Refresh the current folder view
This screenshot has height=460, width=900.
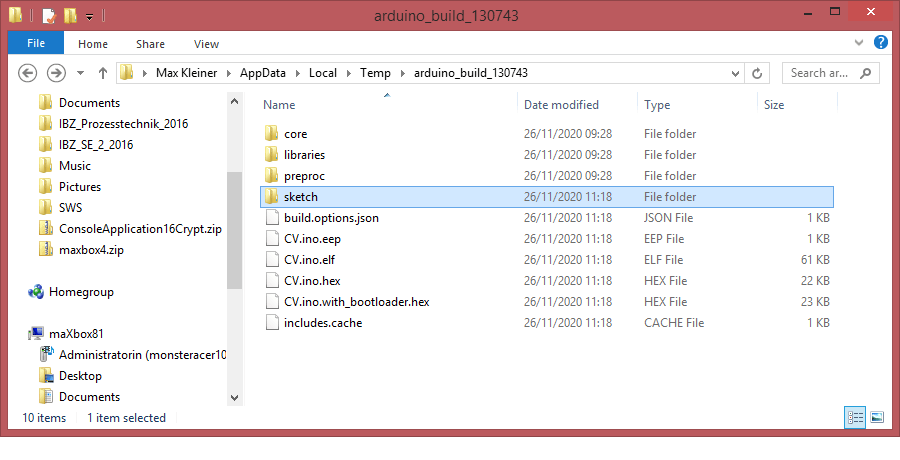point(757,73)
